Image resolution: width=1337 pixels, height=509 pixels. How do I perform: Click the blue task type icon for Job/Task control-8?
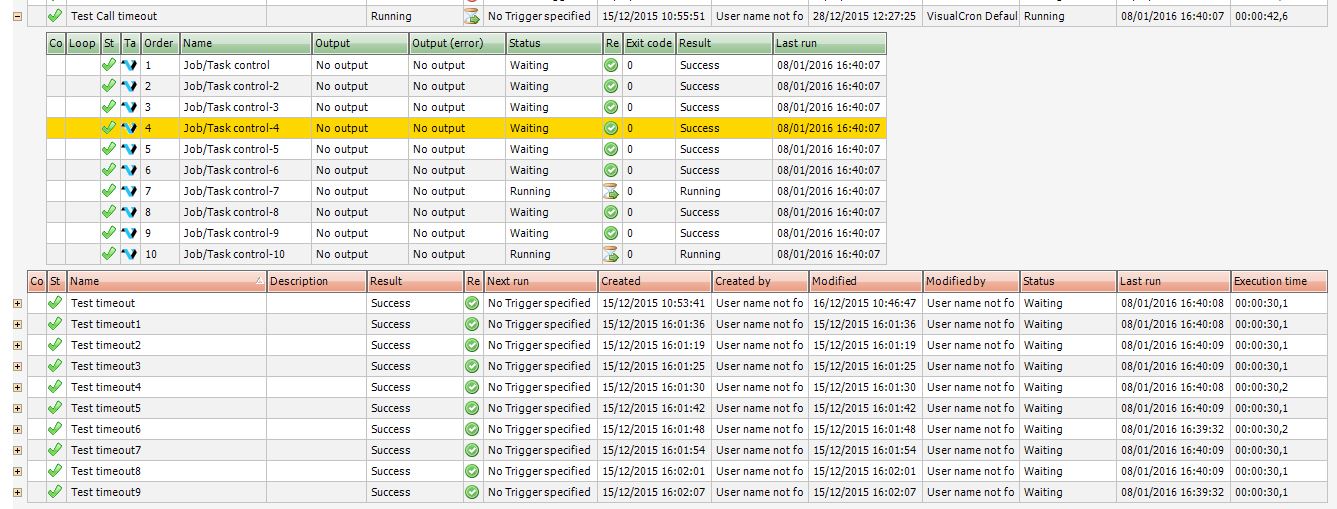tap(130, 212)
